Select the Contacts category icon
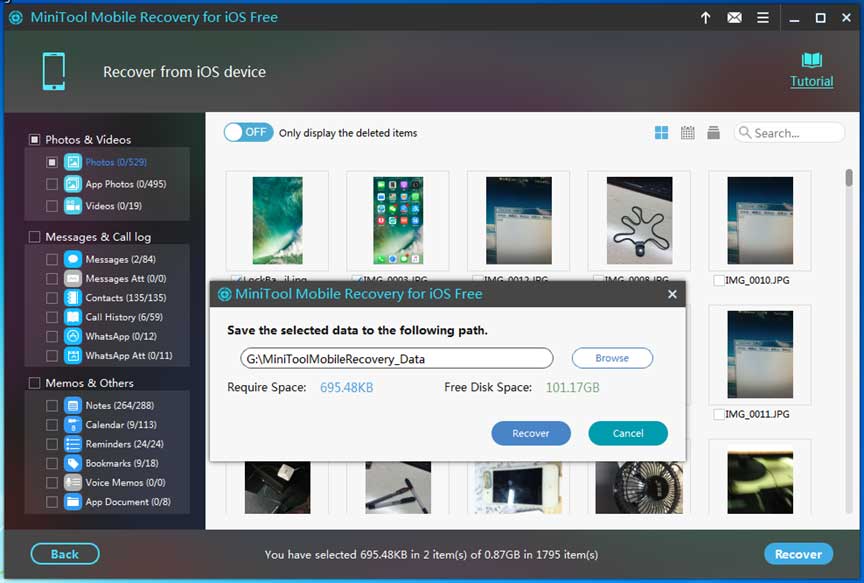This screenshot has width=864, height=583. (73, 298)
